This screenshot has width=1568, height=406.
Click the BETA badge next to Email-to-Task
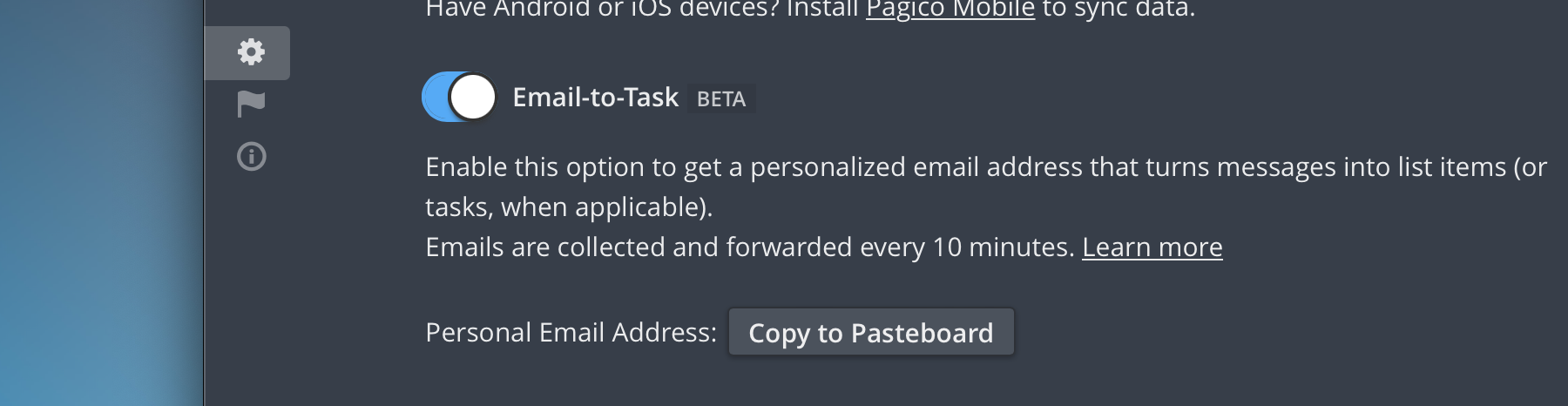click(721, 98)
